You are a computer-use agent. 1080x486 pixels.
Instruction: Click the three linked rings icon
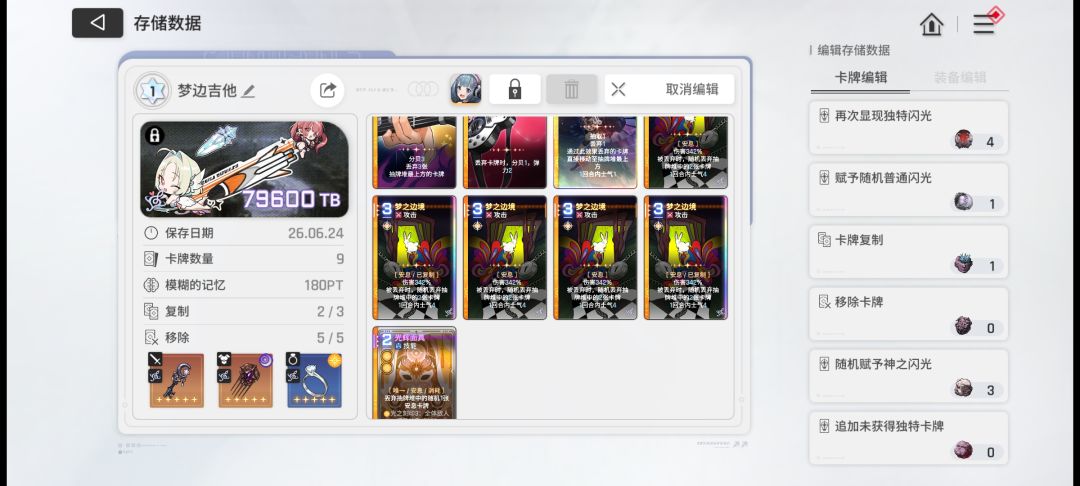[423, 89]
